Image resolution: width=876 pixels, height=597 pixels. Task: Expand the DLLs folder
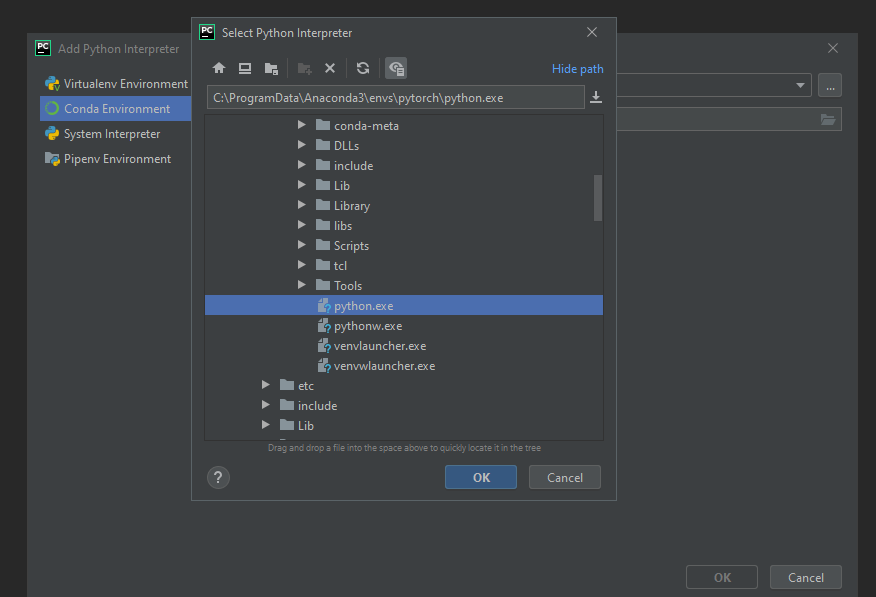[302, 145]
